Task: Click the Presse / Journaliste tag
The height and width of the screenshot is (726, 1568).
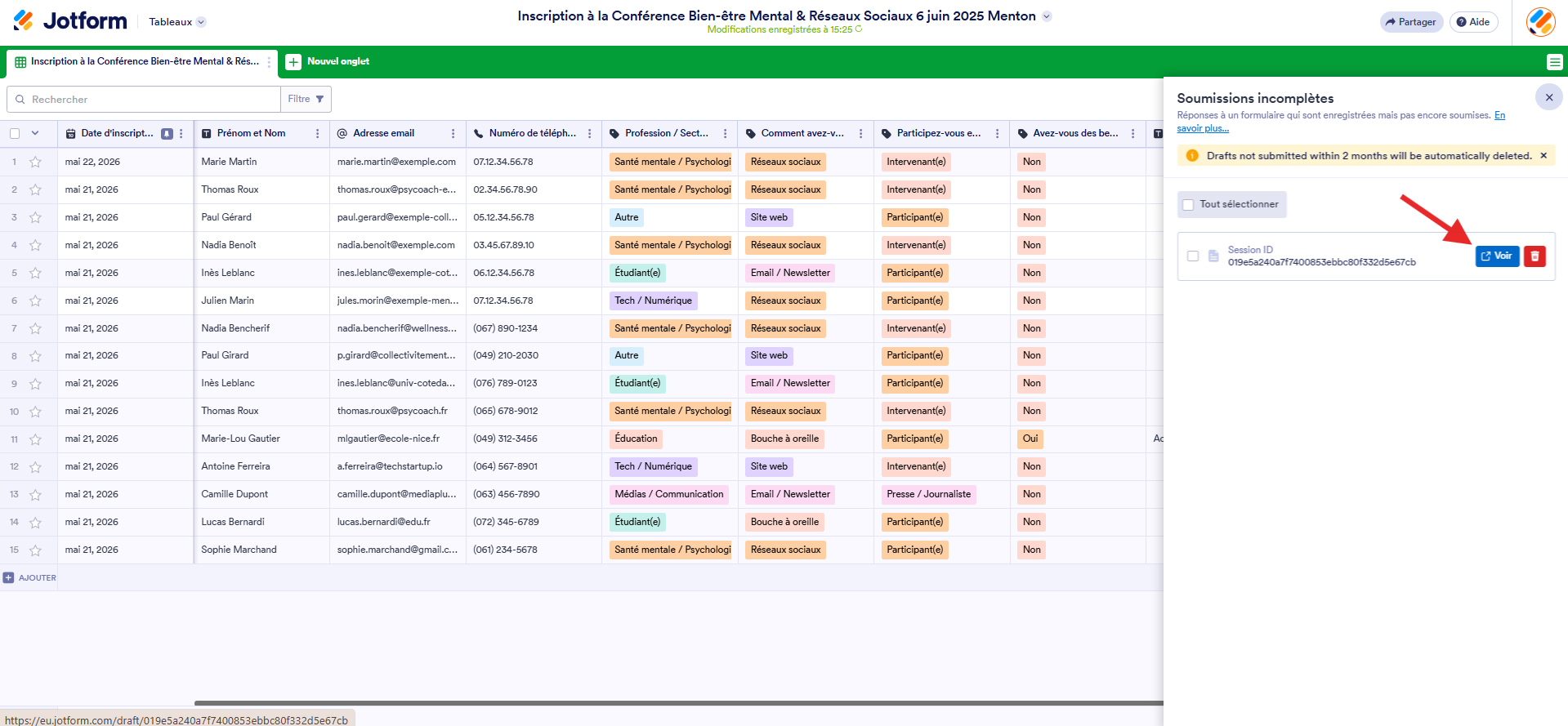Action: click(929, 494)
